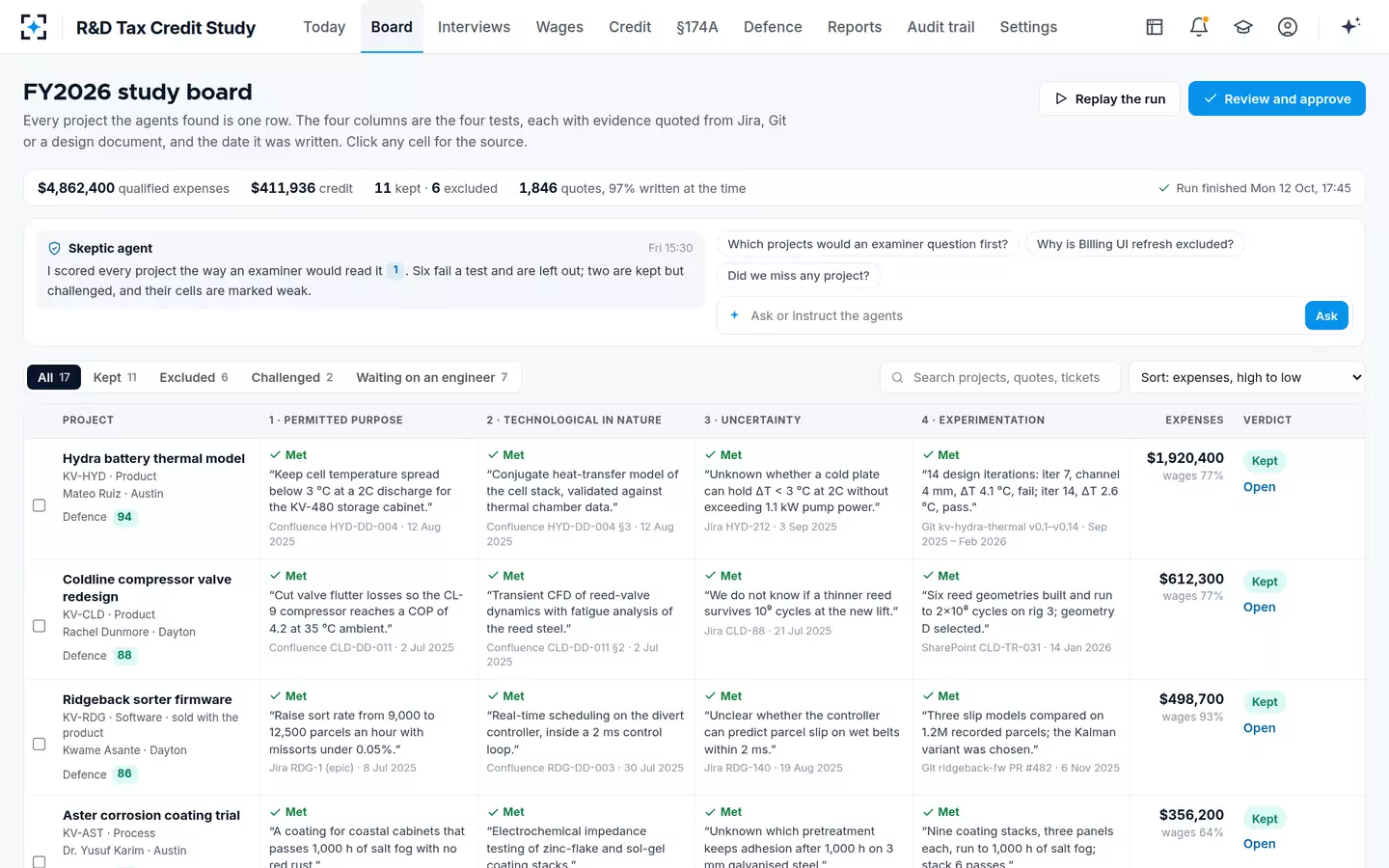Screen dimensions: 1389x868
Task: Click the citation badge 1 in Skeptic message
Action: click(x=395, y=270)
